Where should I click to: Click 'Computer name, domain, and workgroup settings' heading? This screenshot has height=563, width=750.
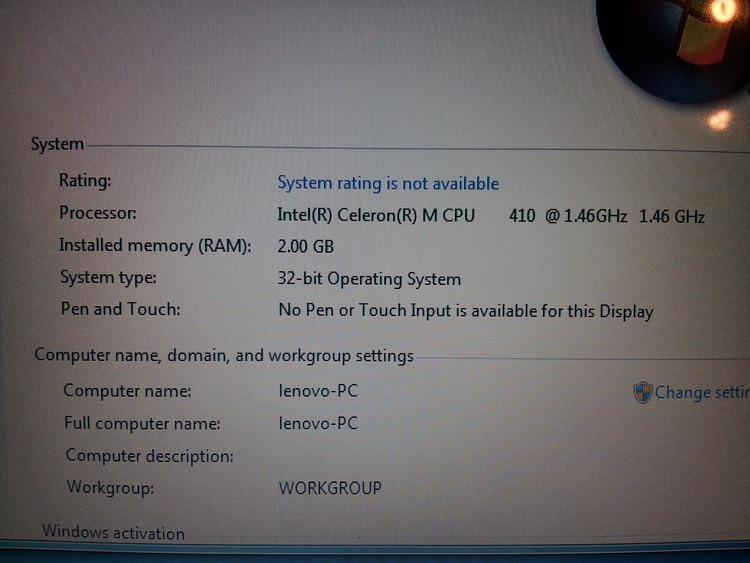pos(224,355)
